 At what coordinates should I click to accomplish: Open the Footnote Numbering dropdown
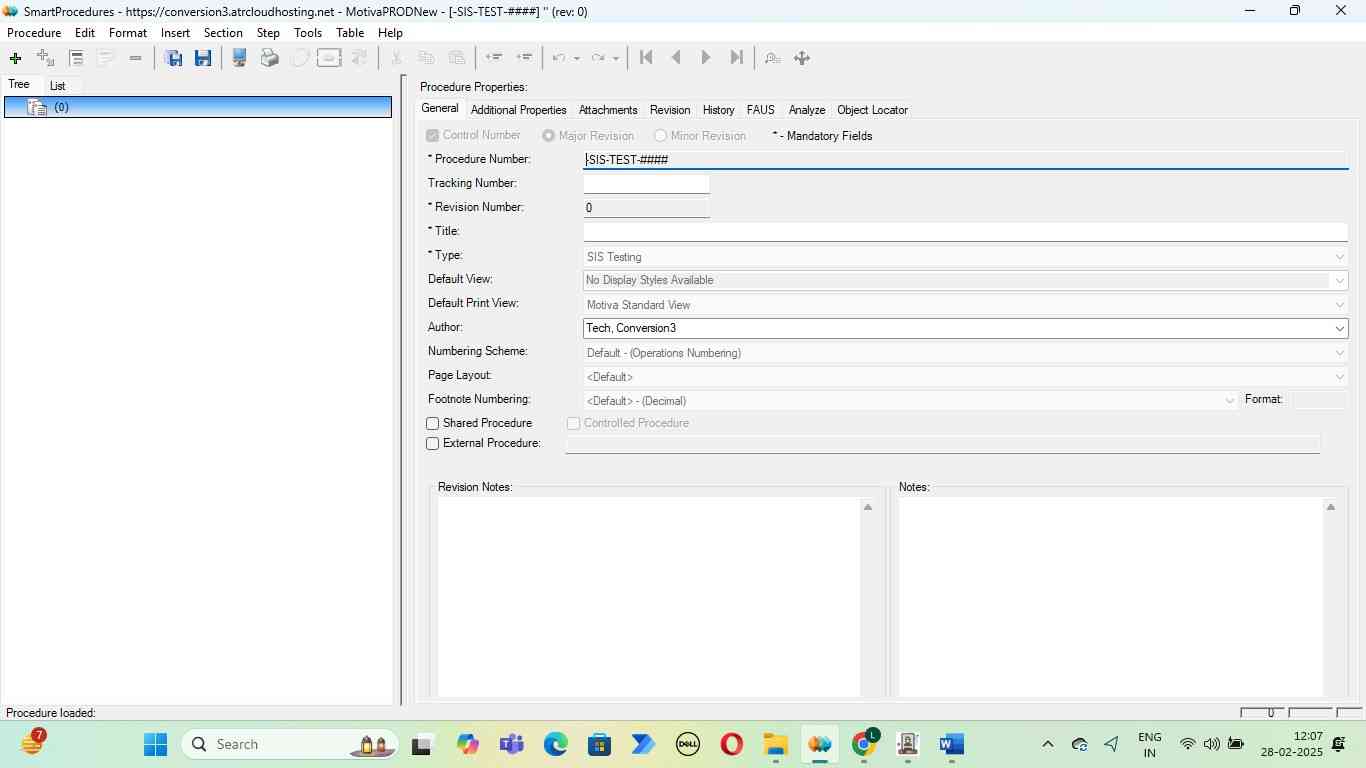[1229, 401]
